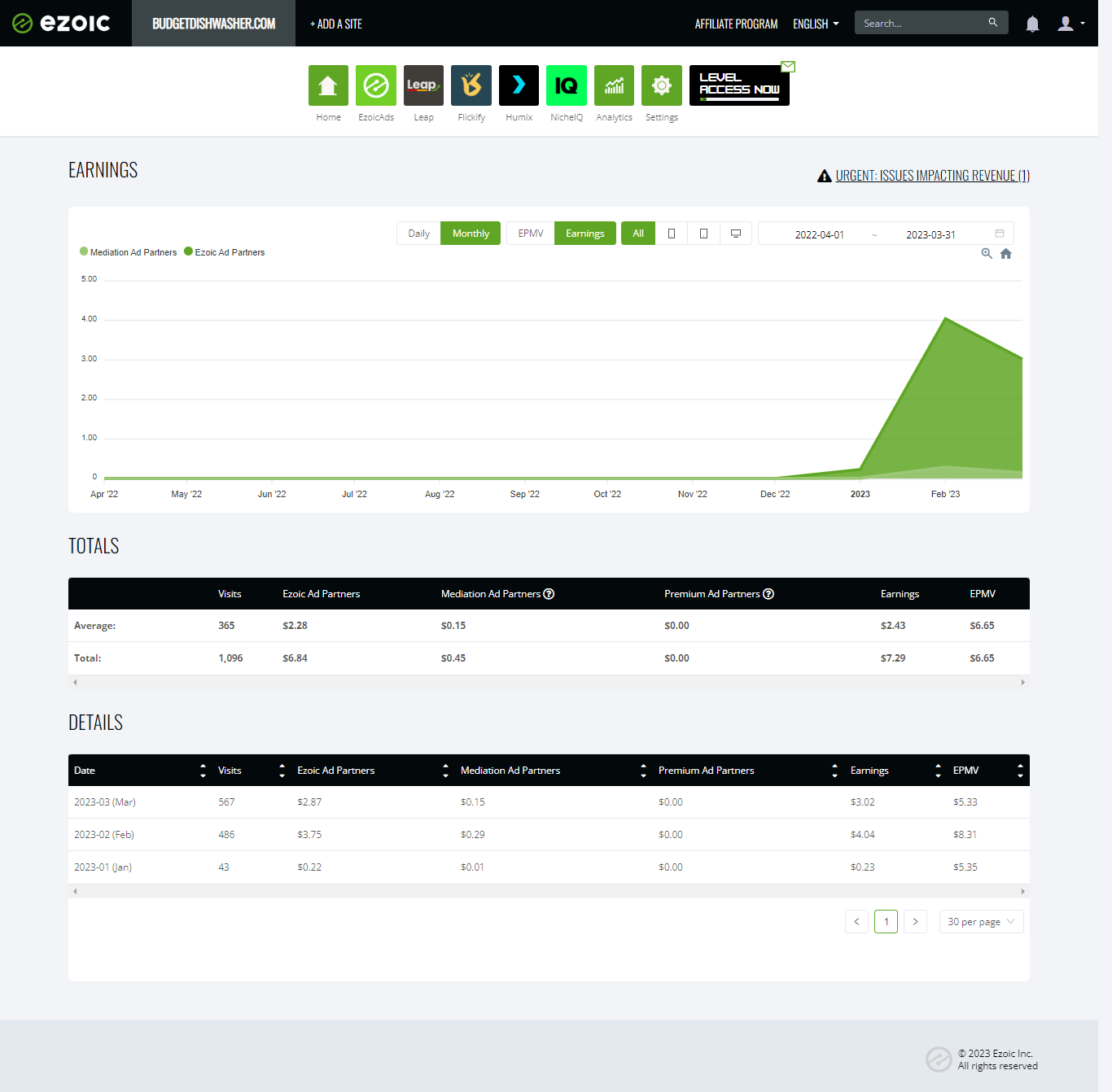Open the user account menu

1070,24
